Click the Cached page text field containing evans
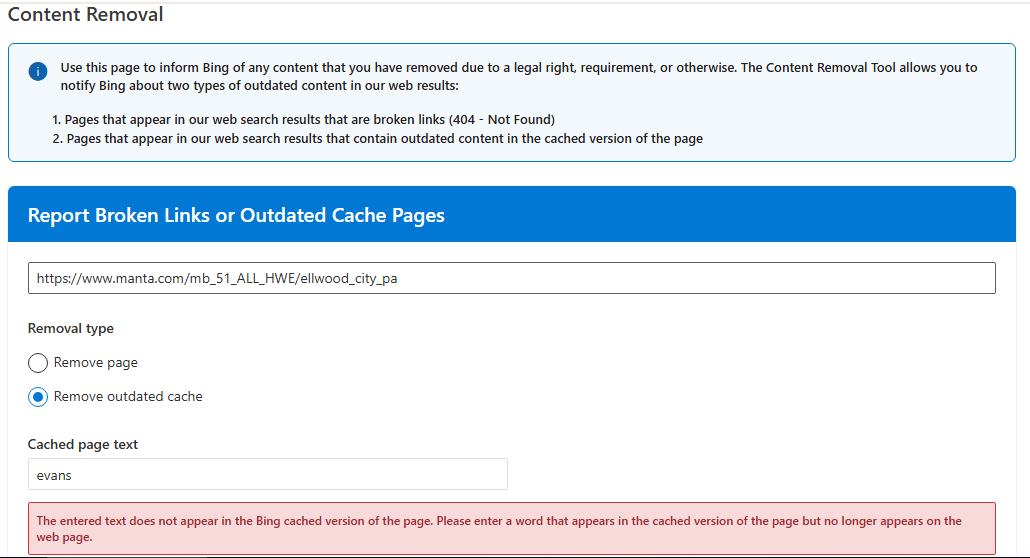 pos(268,475)
